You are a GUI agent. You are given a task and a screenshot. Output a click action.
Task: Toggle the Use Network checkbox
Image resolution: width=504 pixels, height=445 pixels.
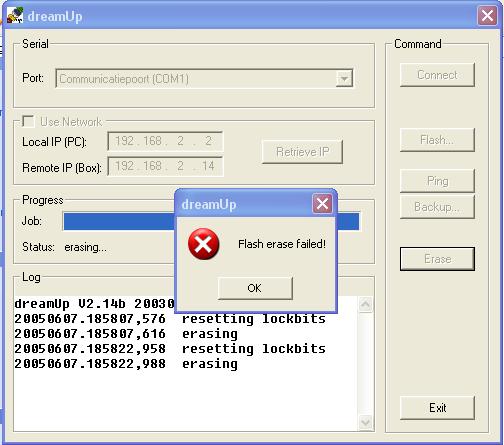(28, 121)
